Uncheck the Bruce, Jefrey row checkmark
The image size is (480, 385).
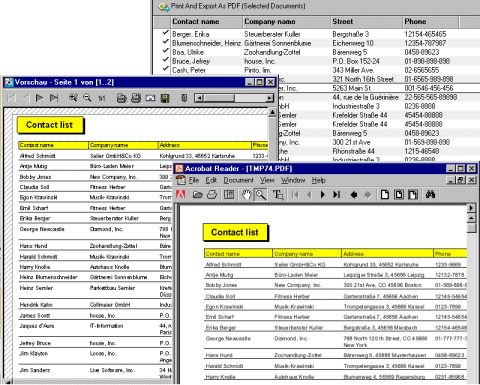(165, 60)
